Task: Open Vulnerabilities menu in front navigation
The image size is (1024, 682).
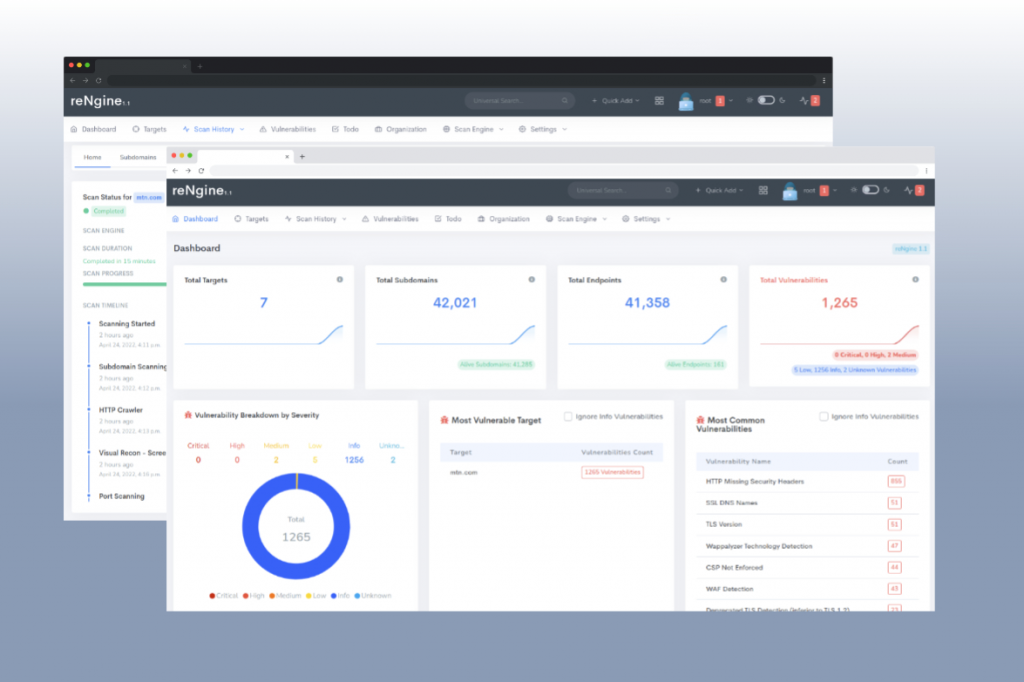Action: 390,219
